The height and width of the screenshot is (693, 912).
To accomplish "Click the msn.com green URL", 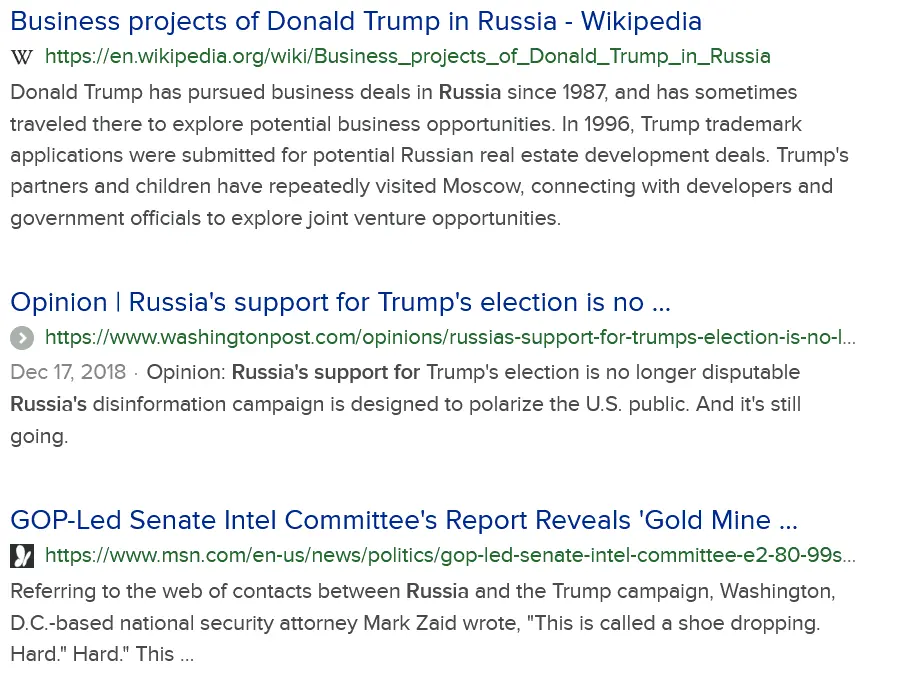I will click(x=450, y=555).
